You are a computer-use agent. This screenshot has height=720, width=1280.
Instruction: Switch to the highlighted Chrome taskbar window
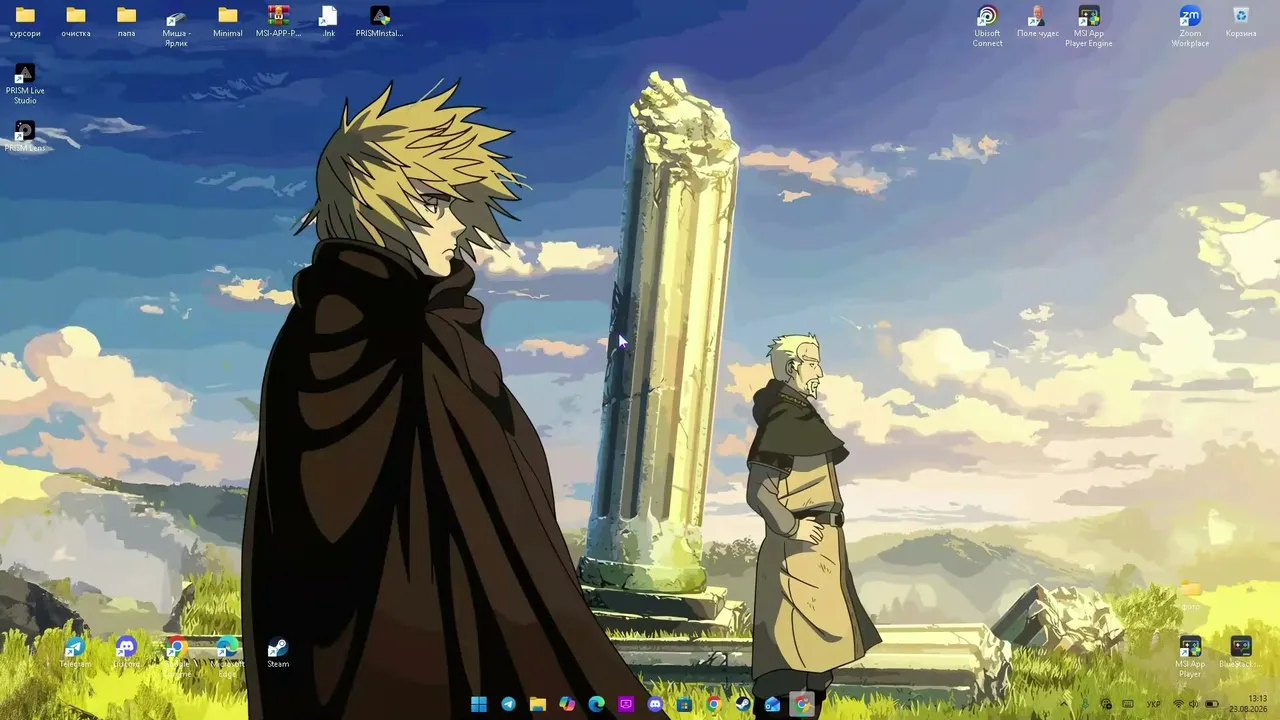click(802, 704)
